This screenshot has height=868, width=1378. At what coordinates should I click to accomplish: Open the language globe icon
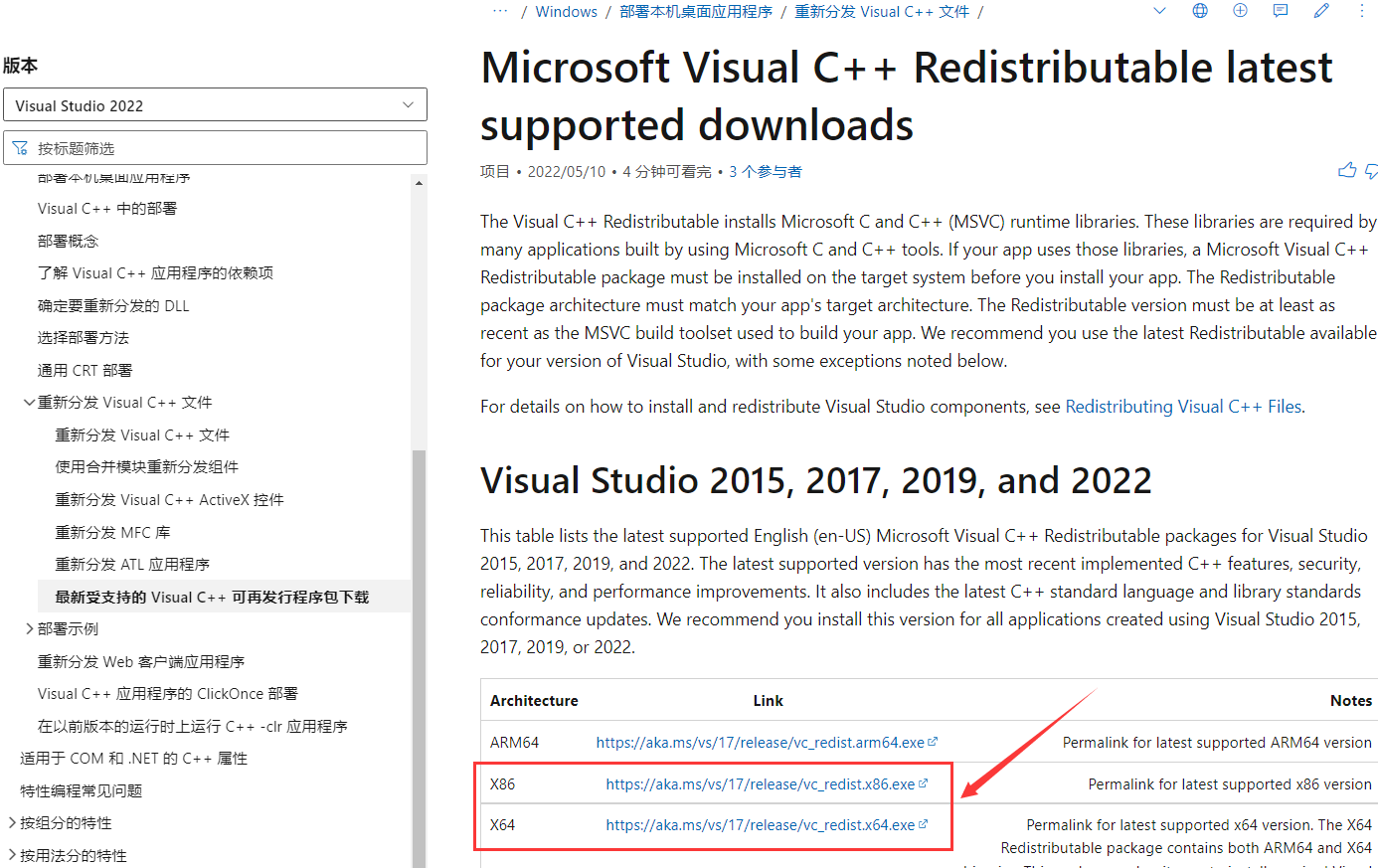point(1200,11)
